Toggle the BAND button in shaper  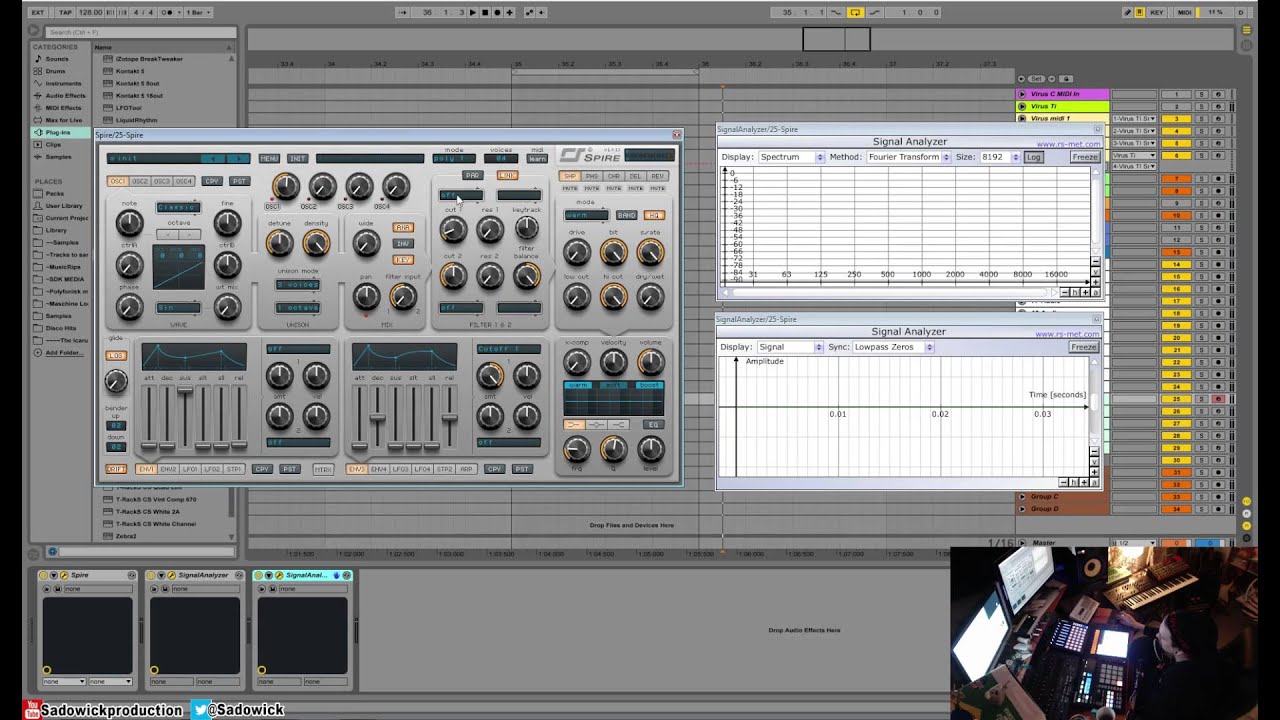(627, 215)
